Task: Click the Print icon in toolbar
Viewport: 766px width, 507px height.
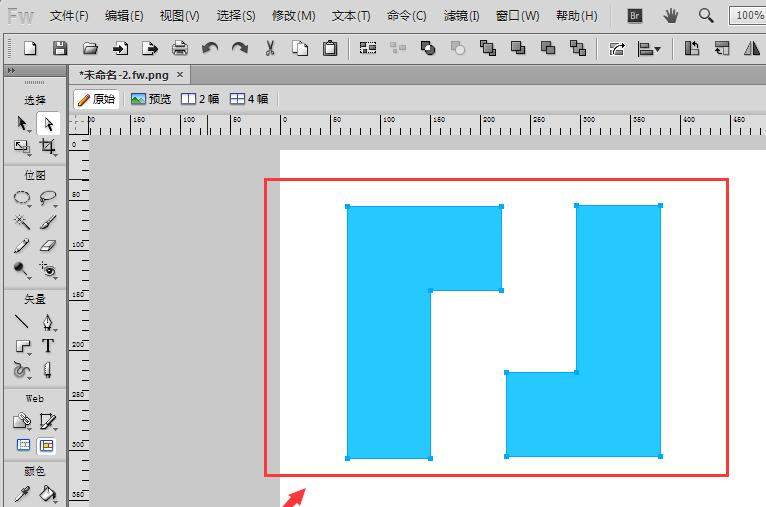Action: point(180,48)
